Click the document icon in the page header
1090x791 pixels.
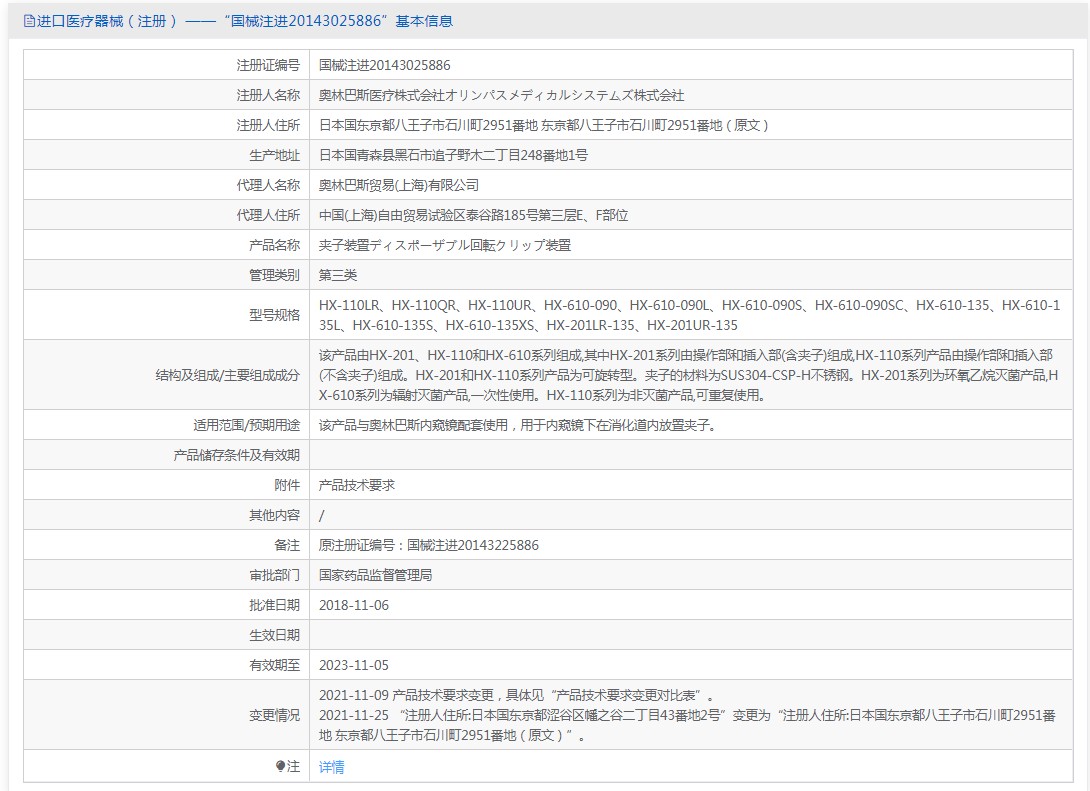tap(29, 21)
